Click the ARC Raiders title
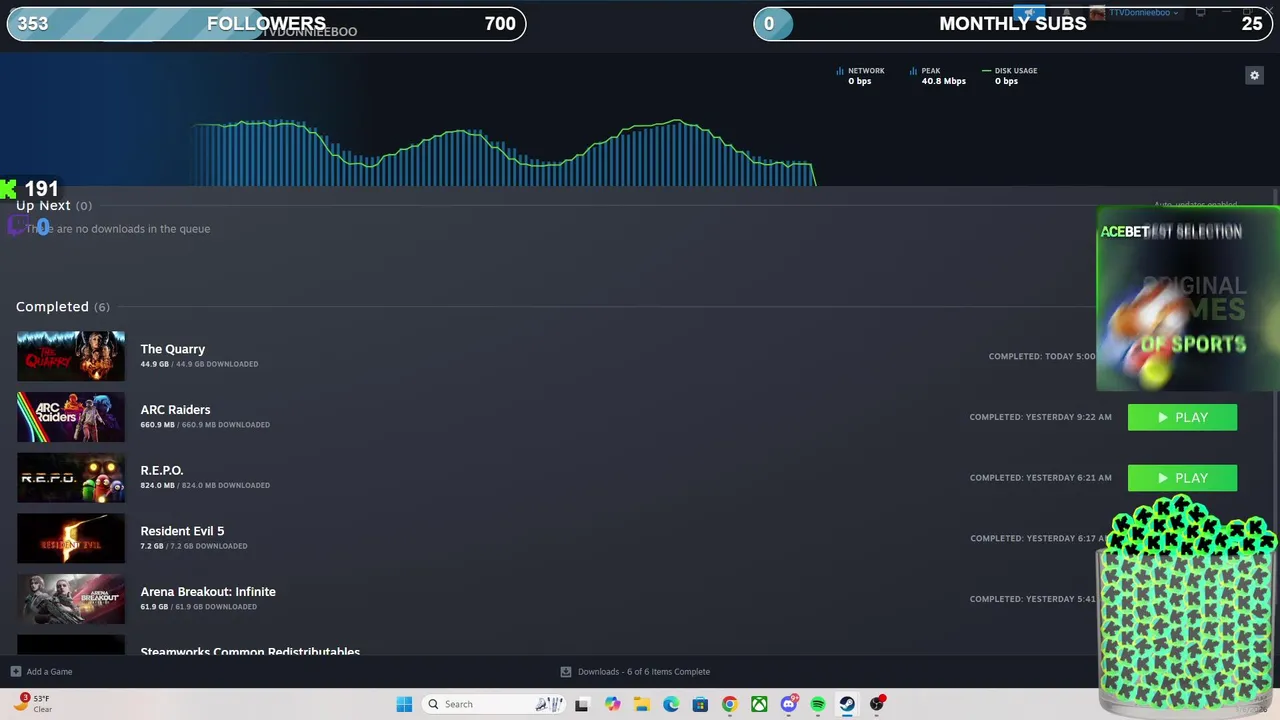The image size is (1280, 720). [x=175, y=410]
